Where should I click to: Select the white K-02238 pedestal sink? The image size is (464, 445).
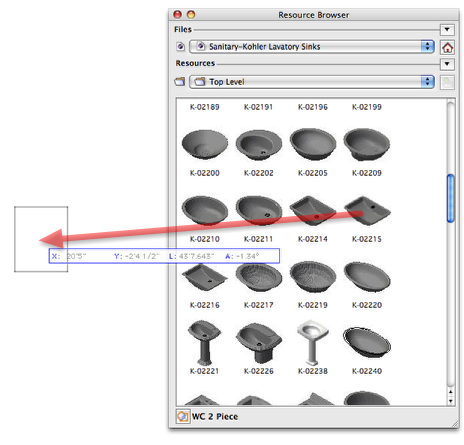point(312,343)
